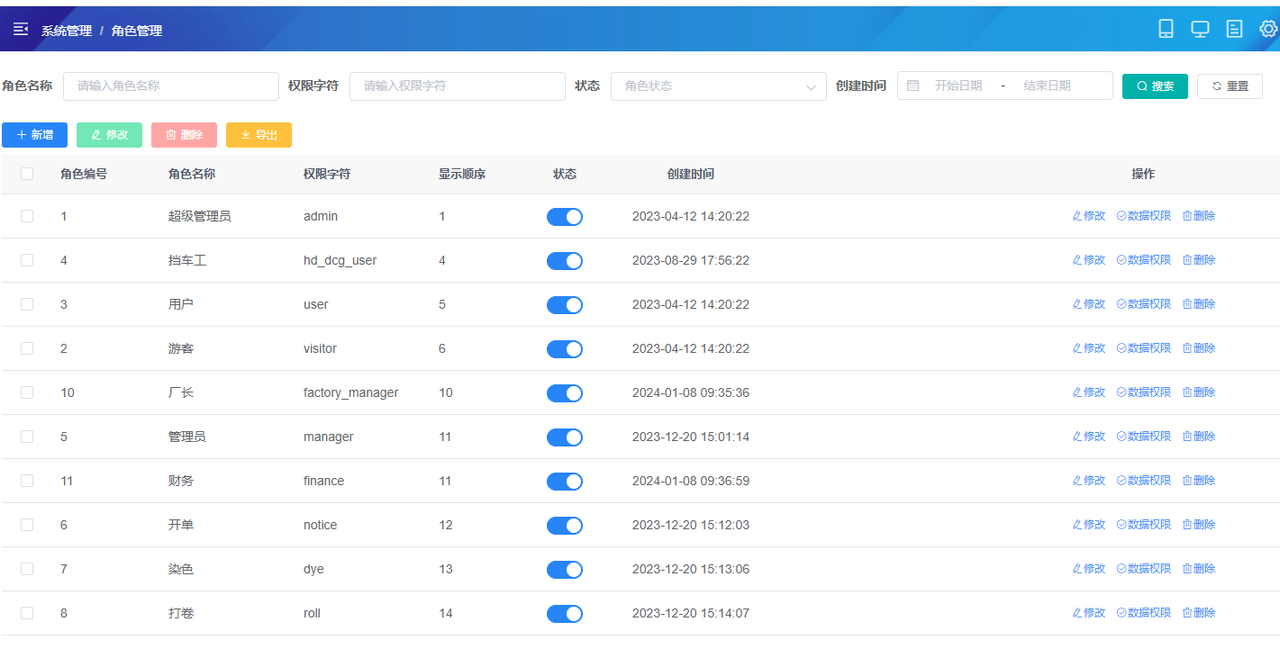Viewport: 1280px width, 649px height.
Task: Open the tablet device view icon
Action: pos(1166,29)
